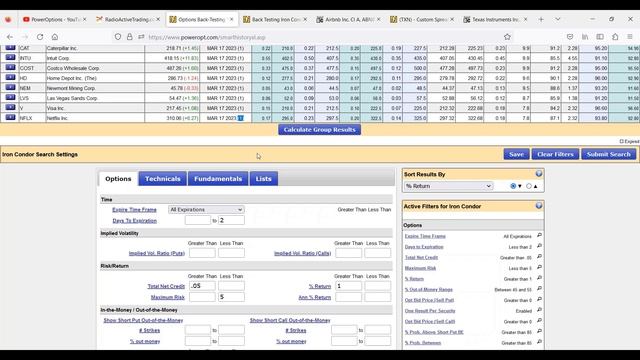Switch to the Fundamentals tab

point(218,179)
